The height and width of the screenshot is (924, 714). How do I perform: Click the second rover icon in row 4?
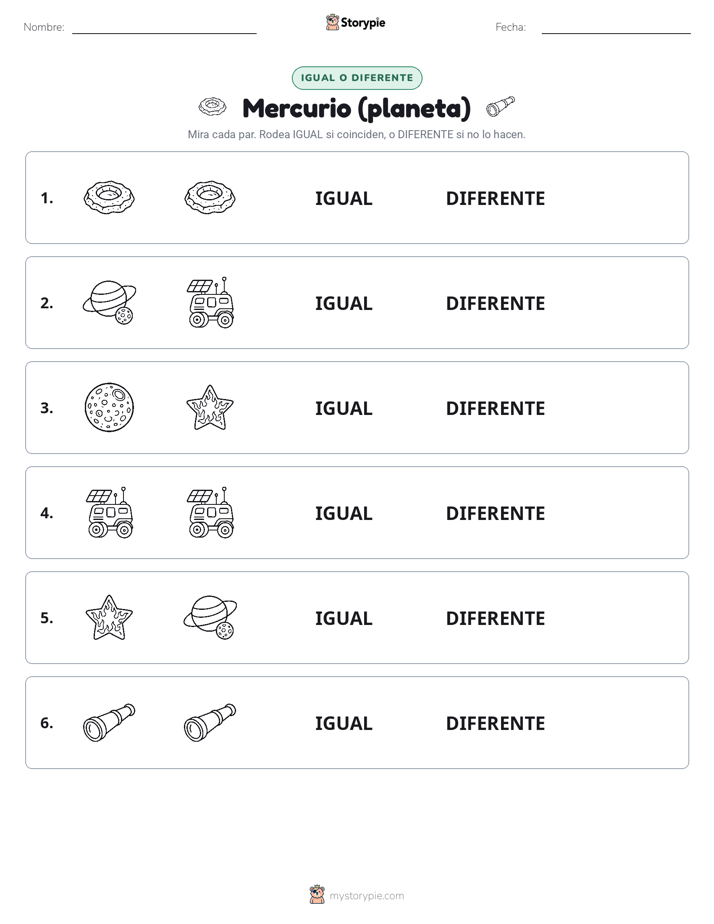210,512
